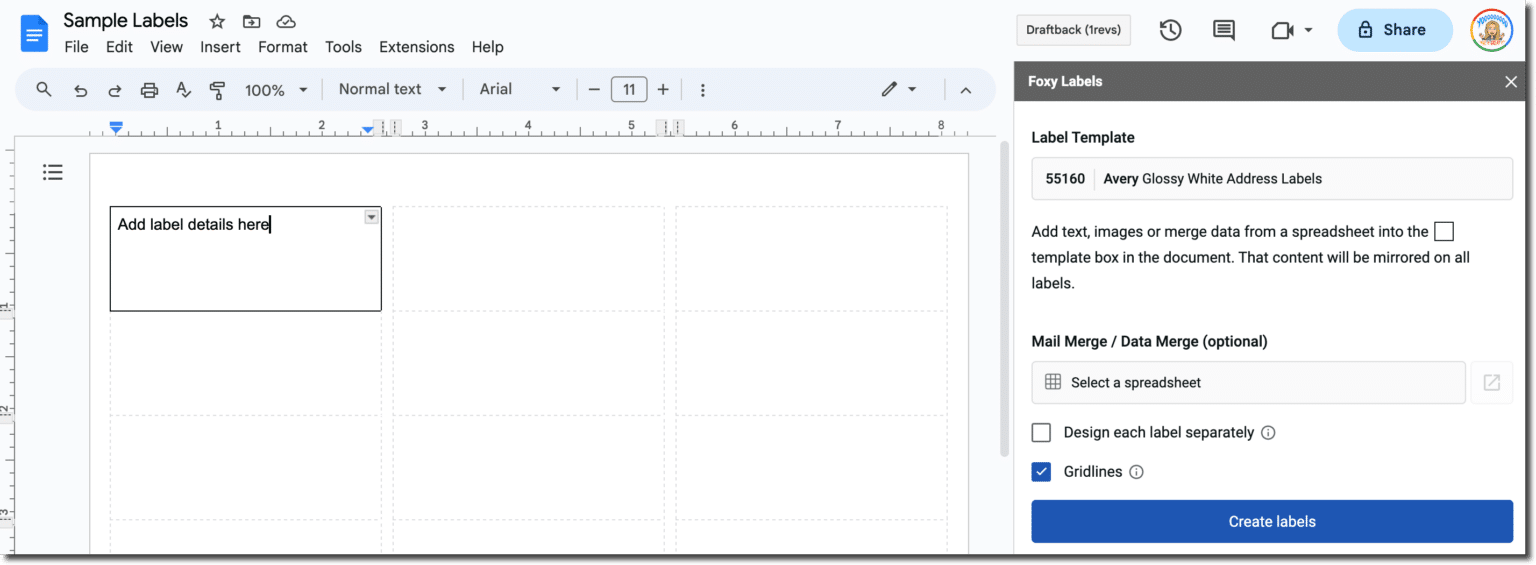The image size is (1536, 565).
Task: Check the cloud save status icon
Action: [x=286, y=21]
